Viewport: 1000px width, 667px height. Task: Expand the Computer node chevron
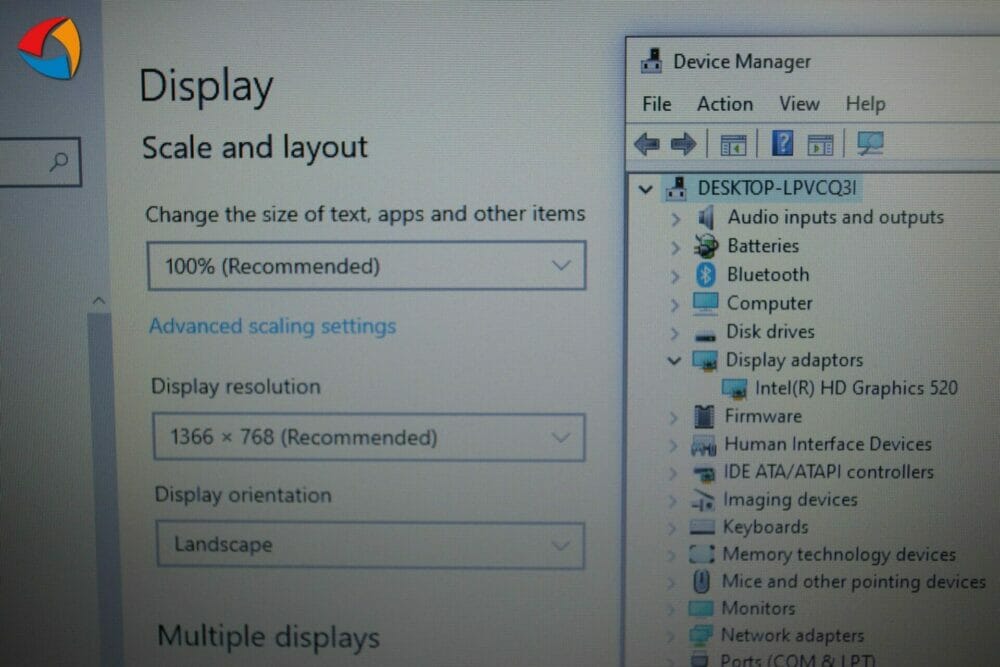(x=675, y=305)
